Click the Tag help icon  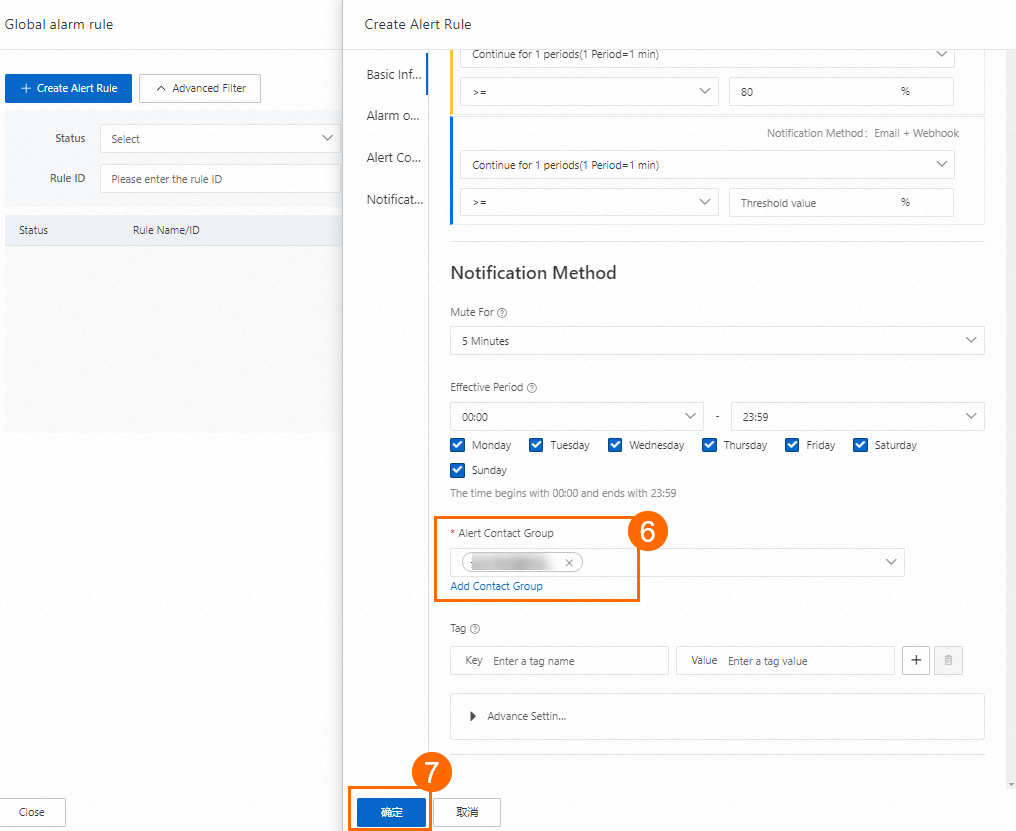point(475,629)
